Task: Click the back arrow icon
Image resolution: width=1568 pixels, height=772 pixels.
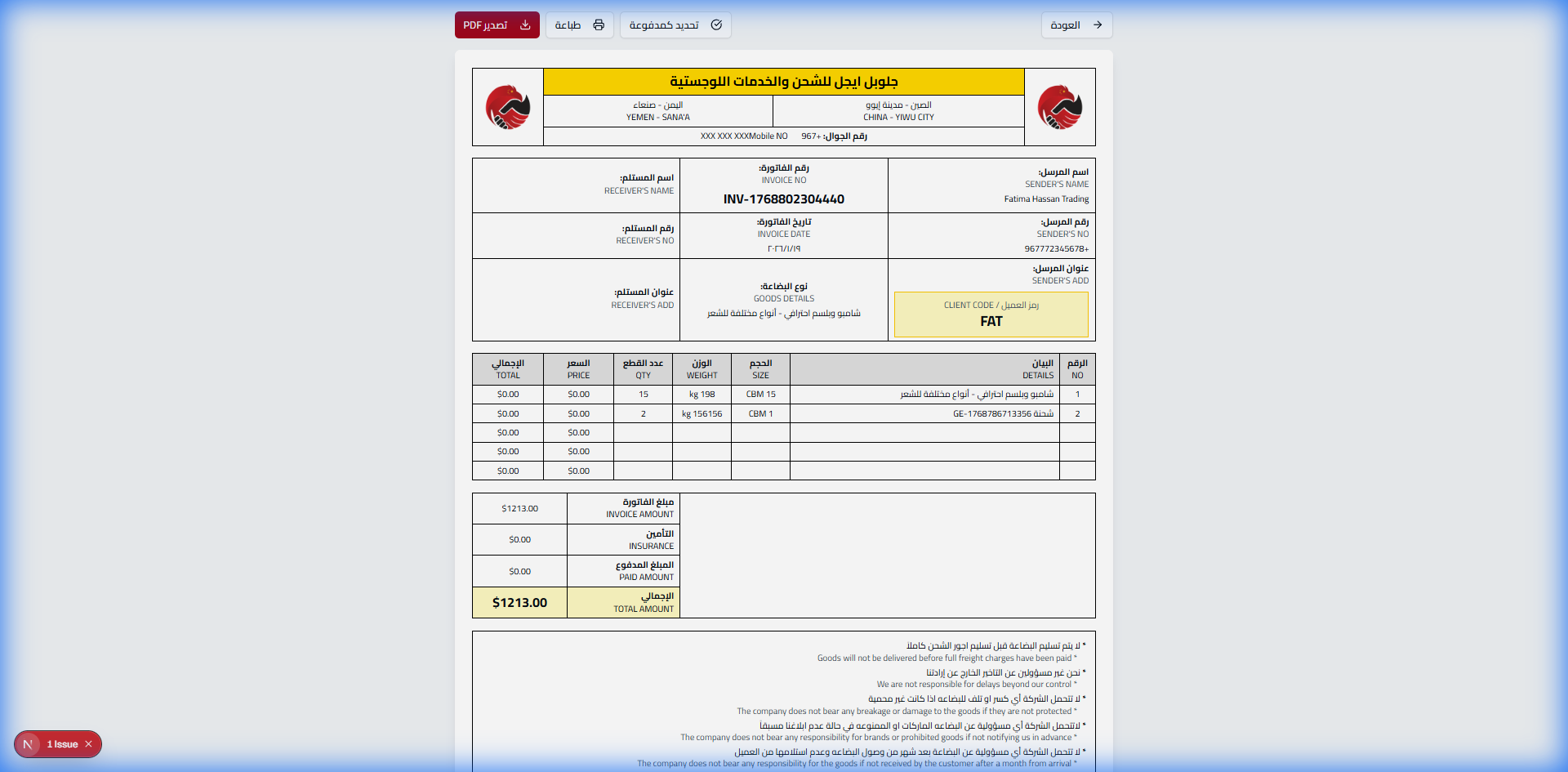Action: [1098, 25]
